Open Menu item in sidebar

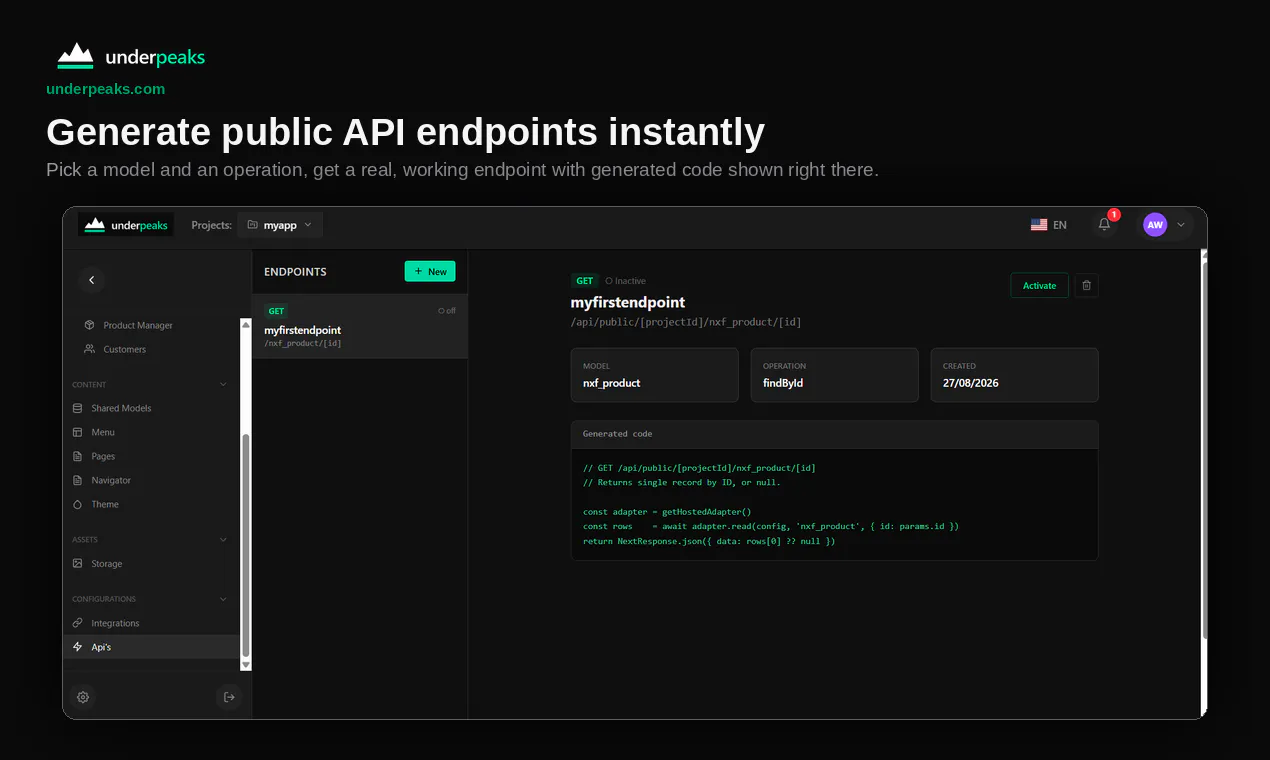pos(103,432)
